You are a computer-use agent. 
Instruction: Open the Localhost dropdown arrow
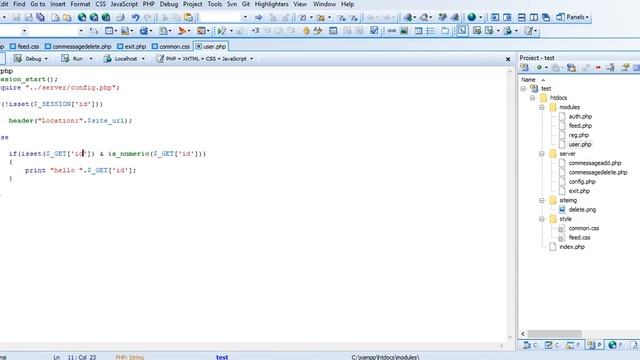click(143, 59)
